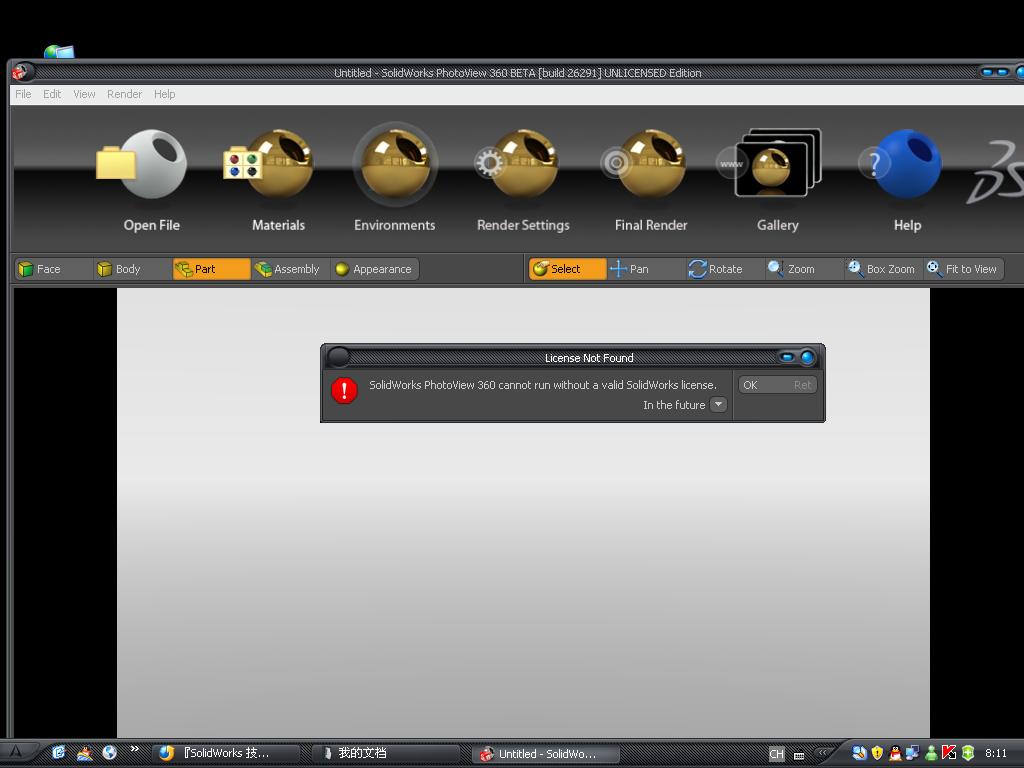Viewport: 1024px width, 768px height.
Task: Click Fit to View
Action: [963, 269]
